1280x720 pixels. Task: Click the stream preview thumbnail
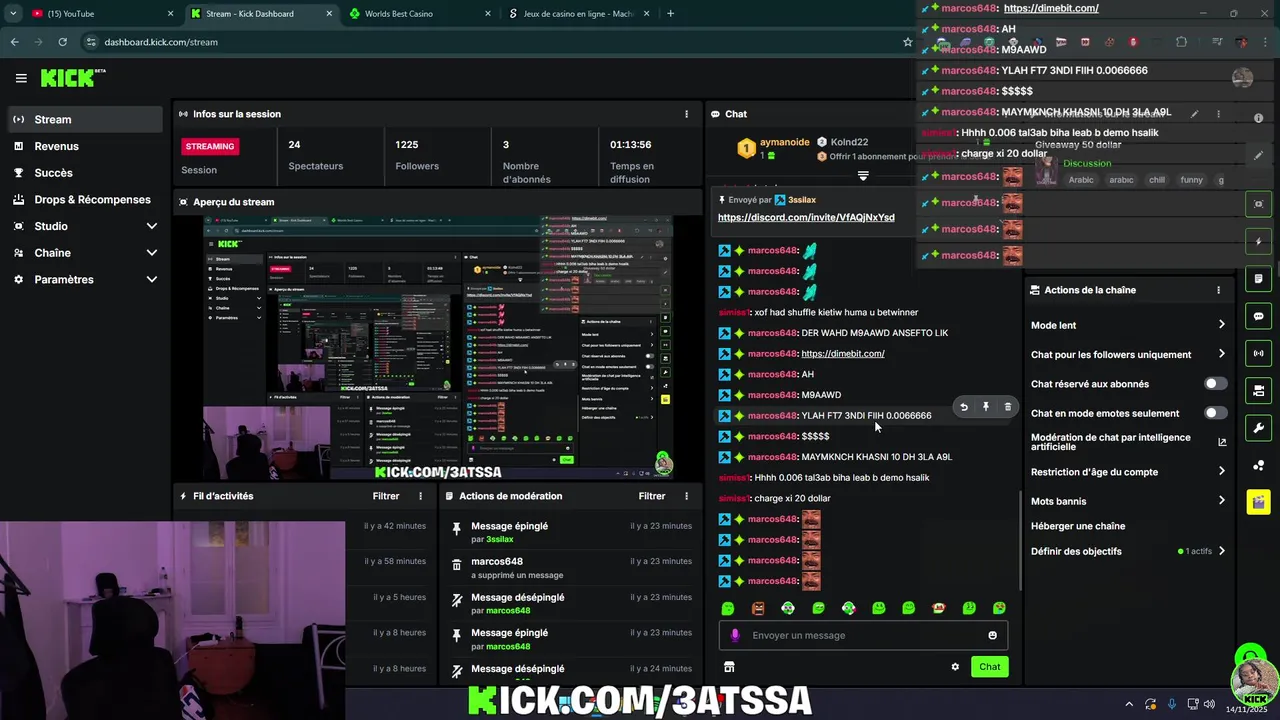[x=438, y=348]
